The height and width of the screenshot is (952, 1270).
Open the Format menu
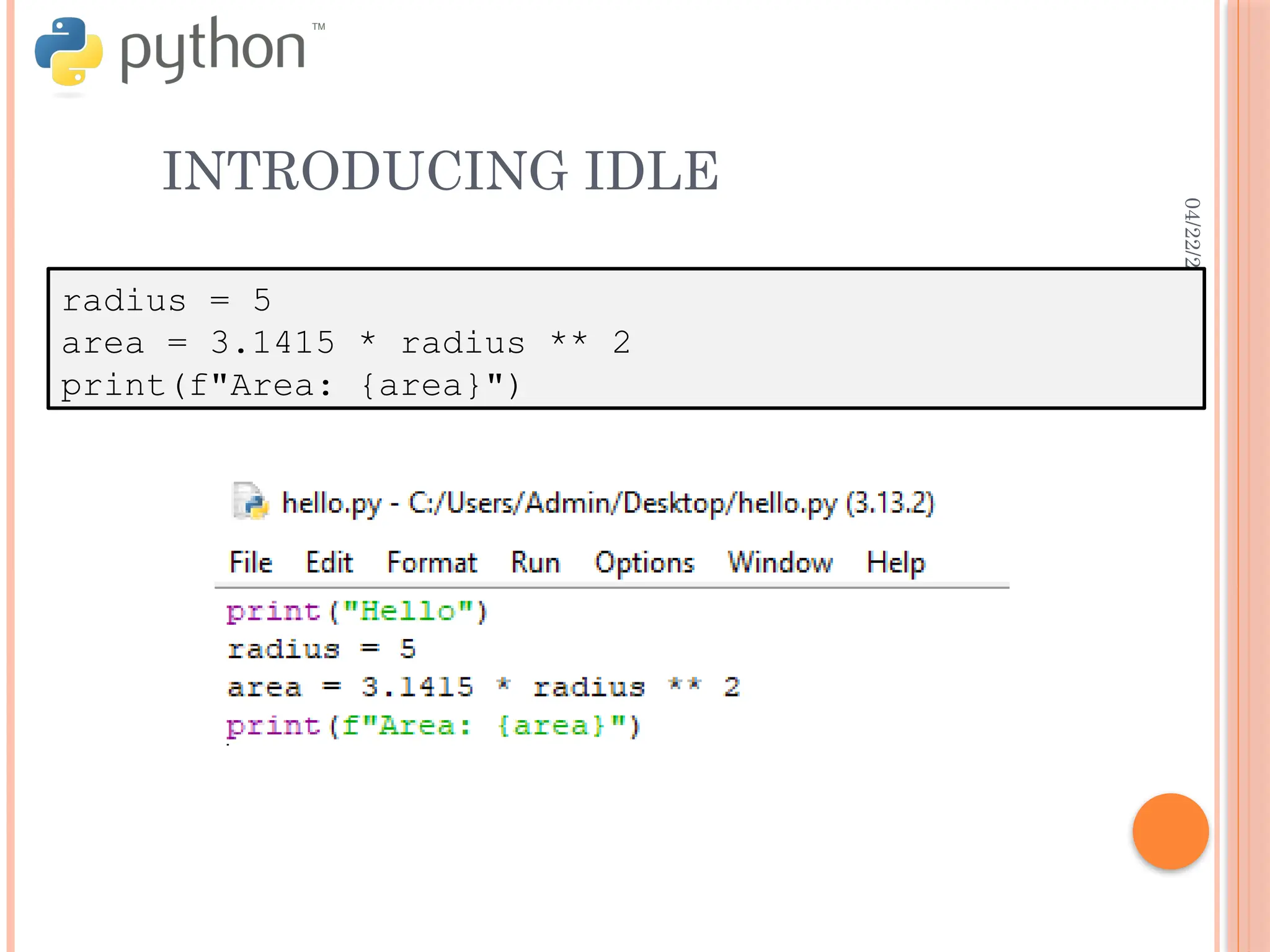pos(432,562)
